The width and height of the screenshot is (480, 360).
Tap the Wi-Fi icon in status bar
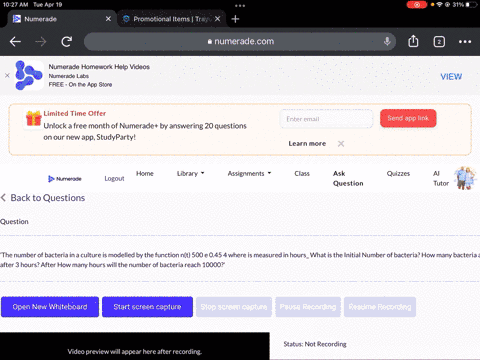[x=440, y=5]
